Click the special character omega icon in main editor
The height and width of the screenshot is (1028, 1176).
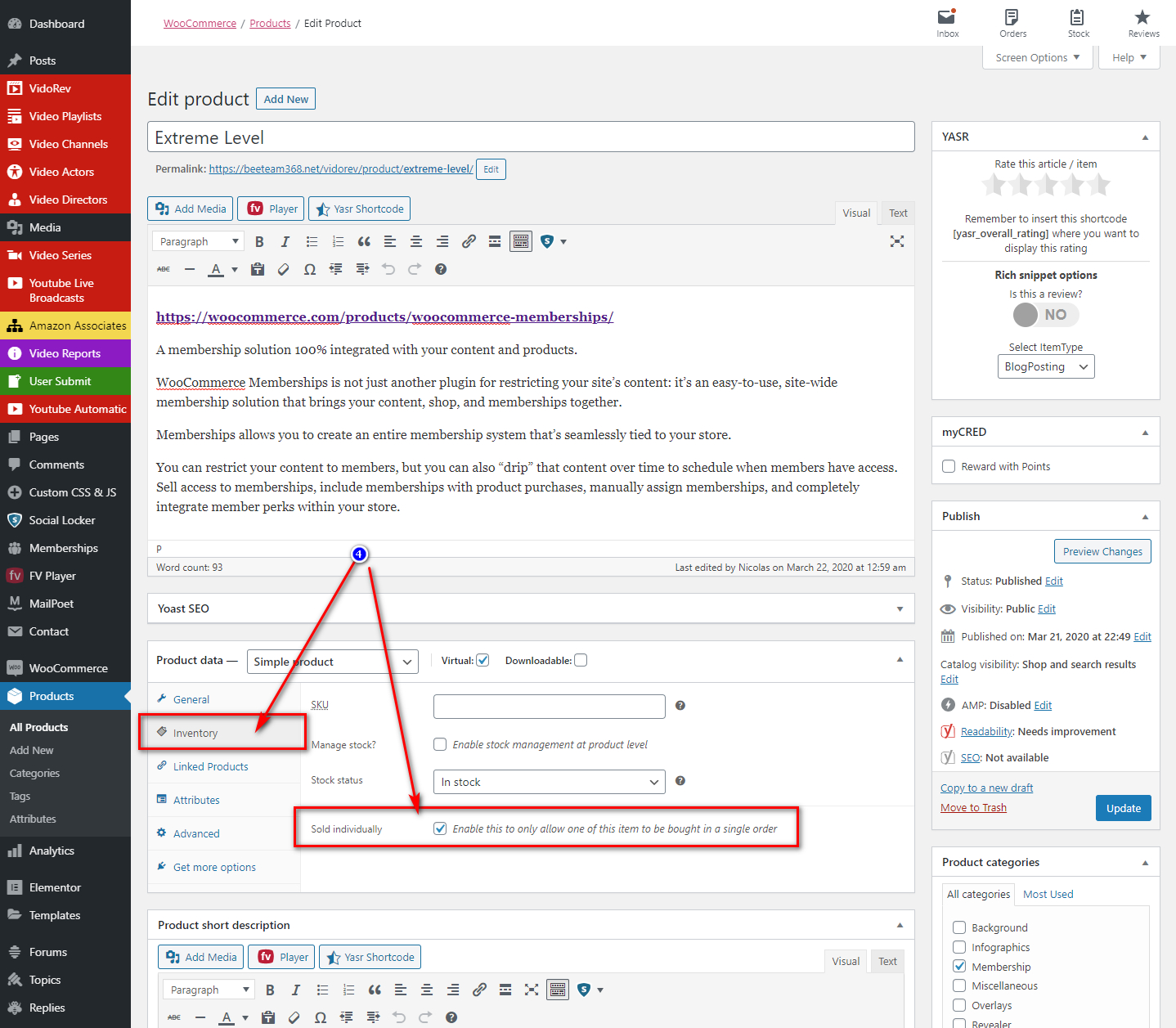(x=310, y=270)
